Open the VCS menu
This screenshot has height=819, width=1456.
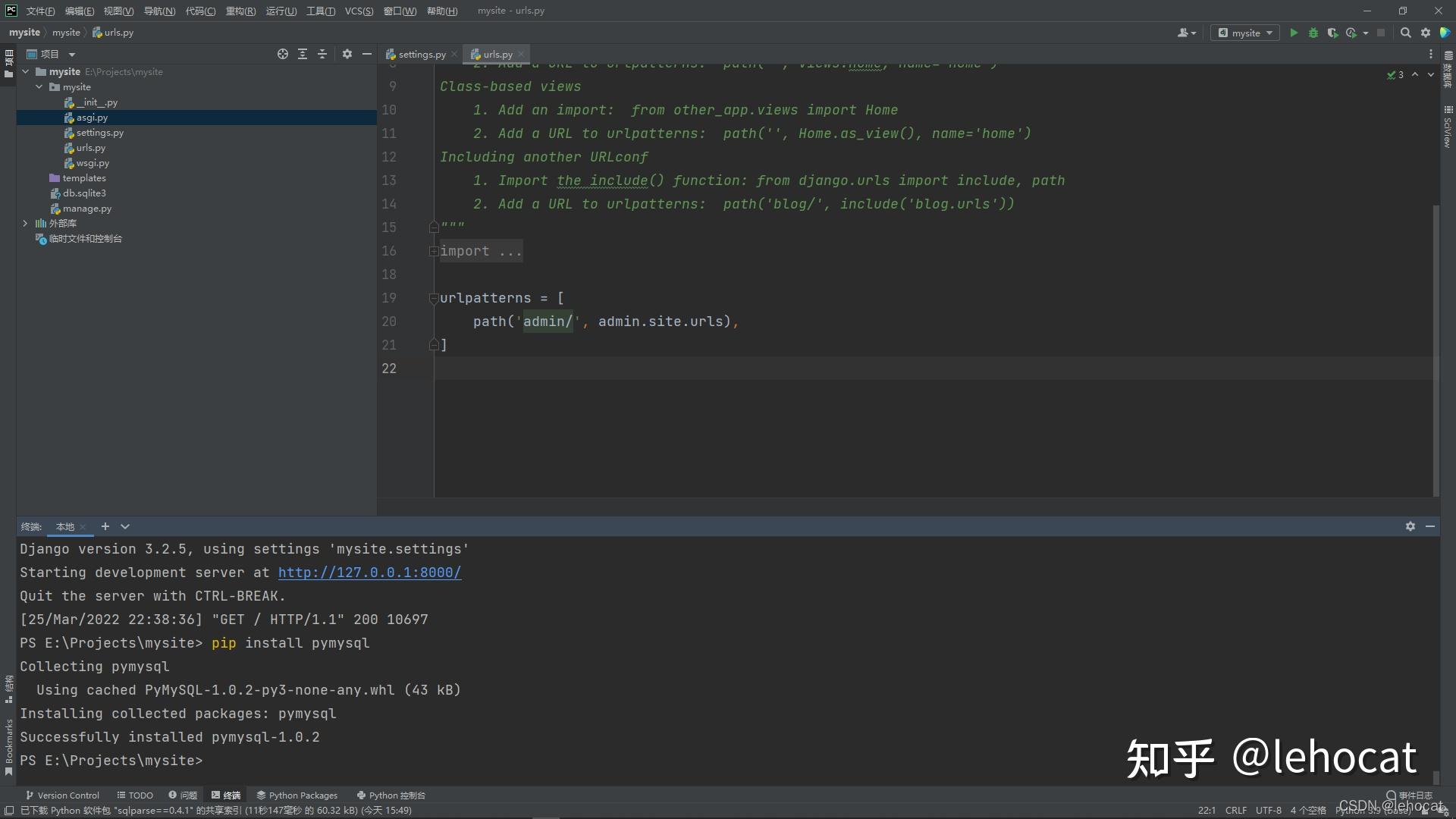pos(359,11)
